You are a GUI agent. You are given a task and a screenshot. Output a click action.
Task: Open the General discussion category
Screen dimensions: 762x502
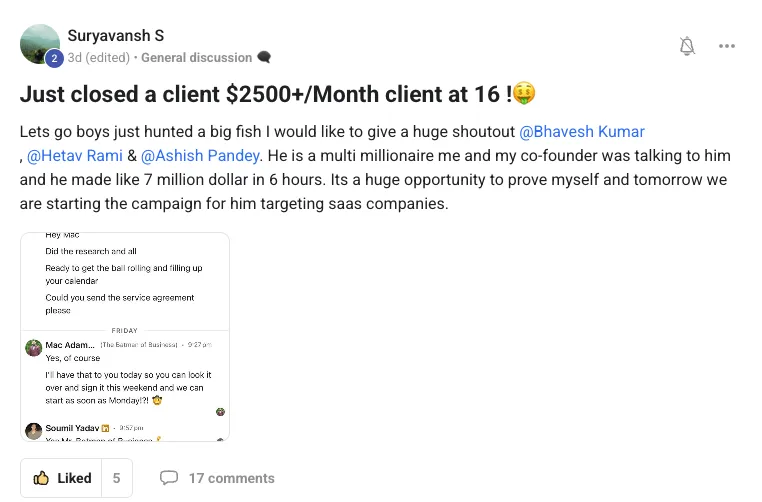click(196, 58)
